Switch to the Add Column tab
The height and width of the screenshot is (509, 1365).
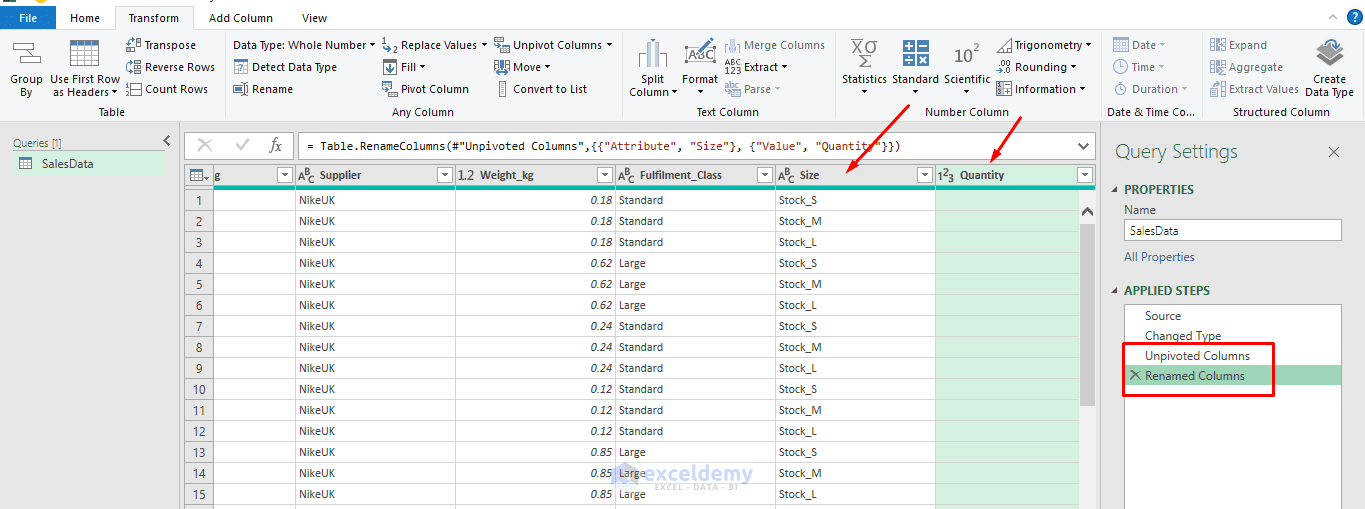[x=241, y=18]
